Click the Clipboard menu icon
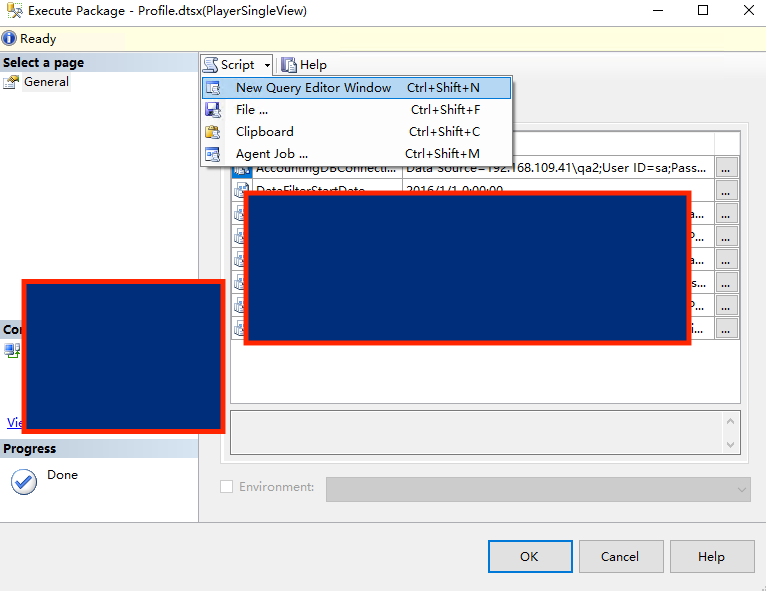The height and width of the screenshot is (591, 766). [x=212, y=132]
